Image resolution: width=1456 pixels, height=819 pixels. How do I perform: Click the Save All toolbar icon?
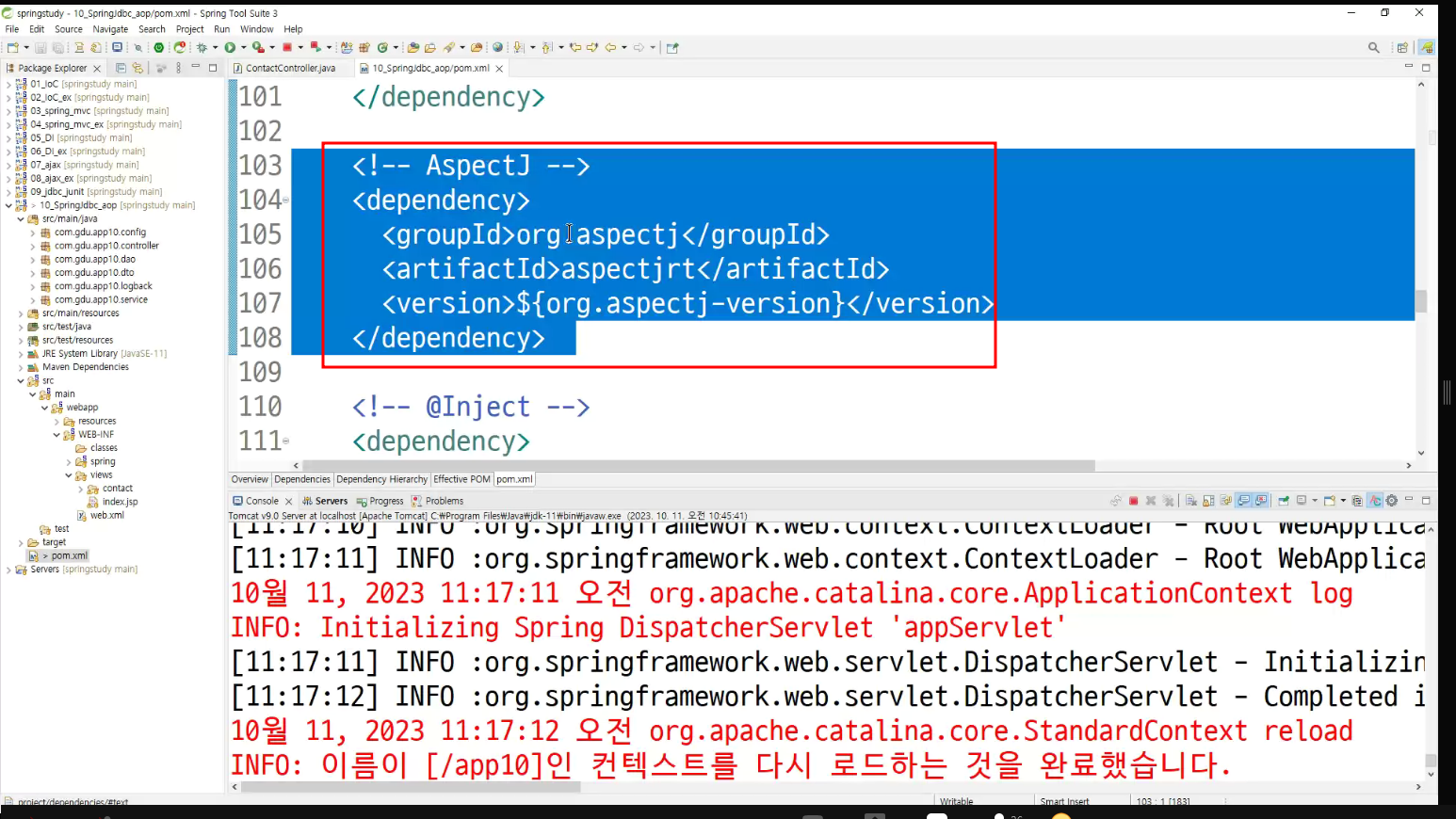tap(57, 47)
